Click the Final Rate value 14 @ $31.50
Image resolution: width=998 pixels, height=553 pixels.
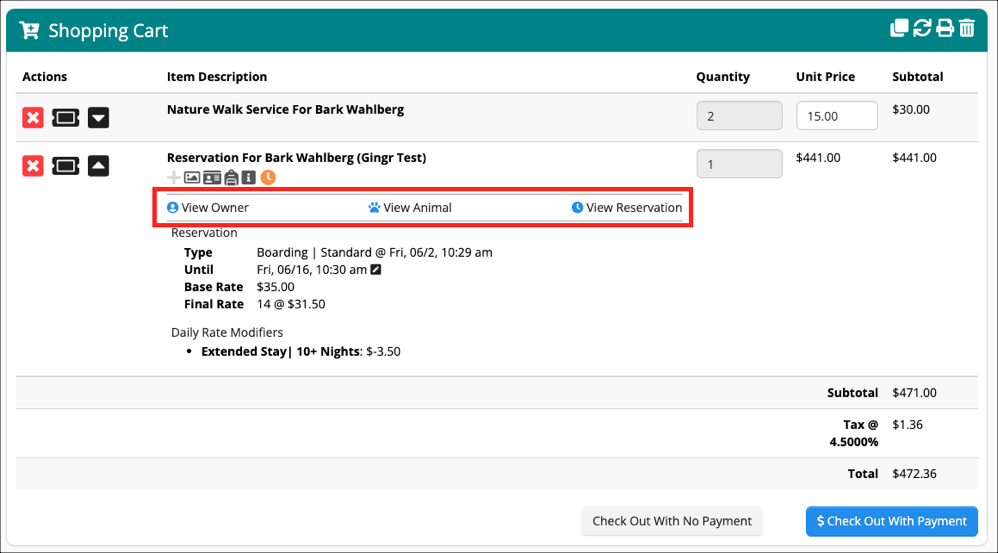pos(291,304)
